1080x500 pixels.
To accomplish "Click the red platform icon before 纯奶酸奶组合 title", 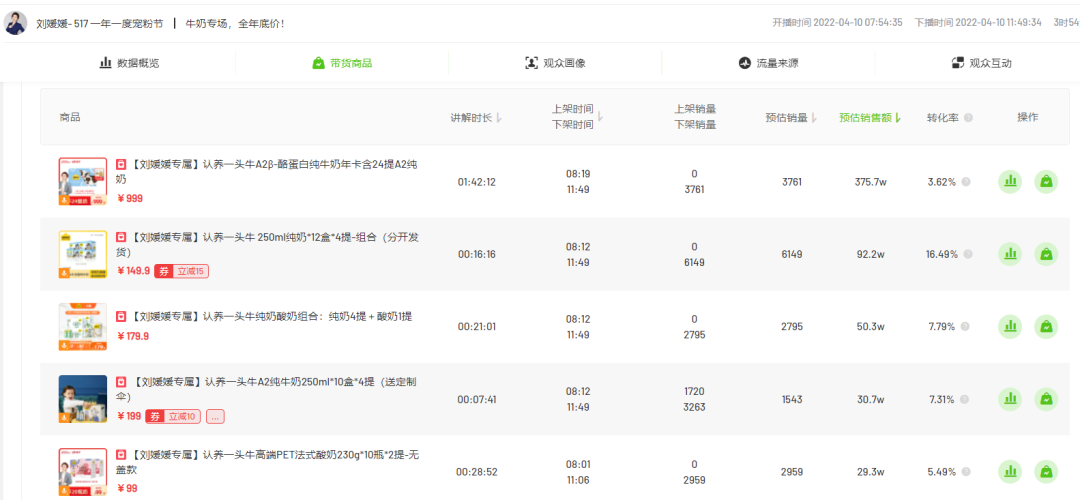I will click(121, 316).
